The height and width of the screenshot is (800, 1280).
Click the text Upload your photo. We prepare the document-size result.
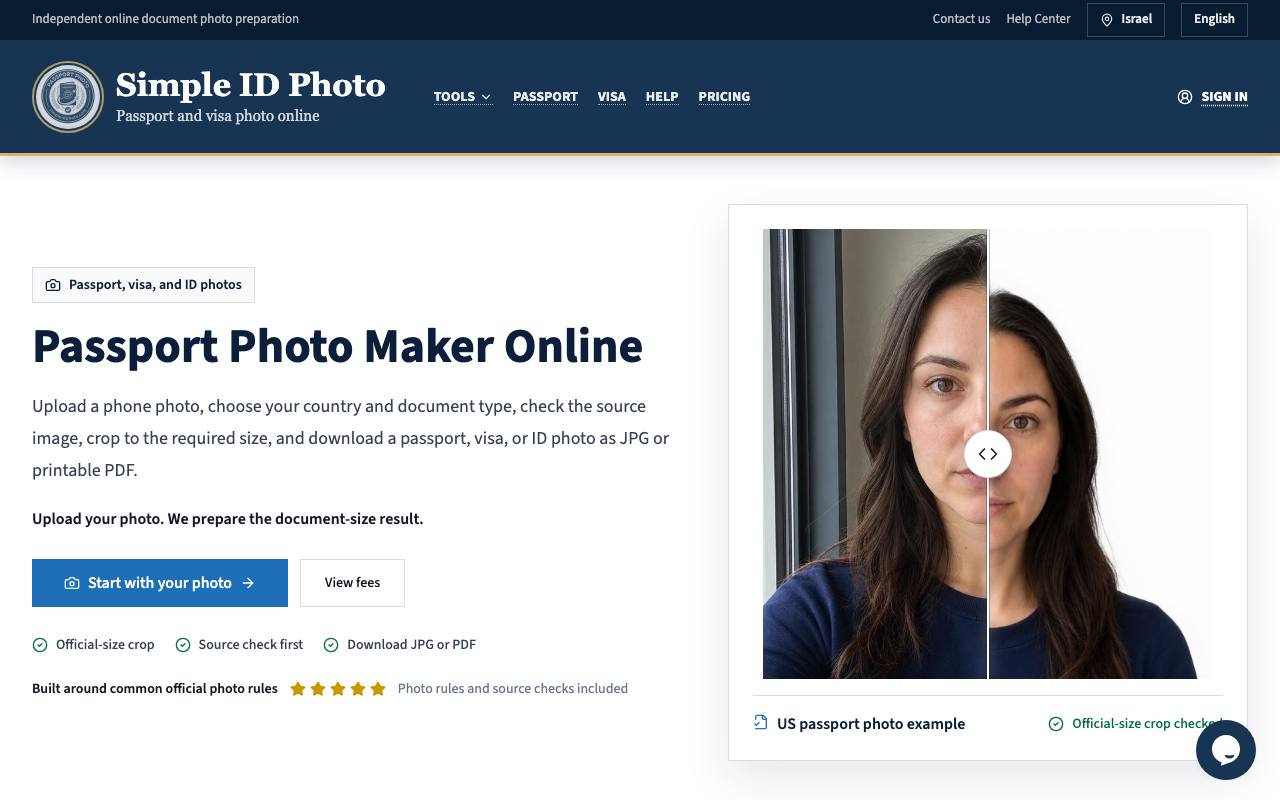click(227, 519)
